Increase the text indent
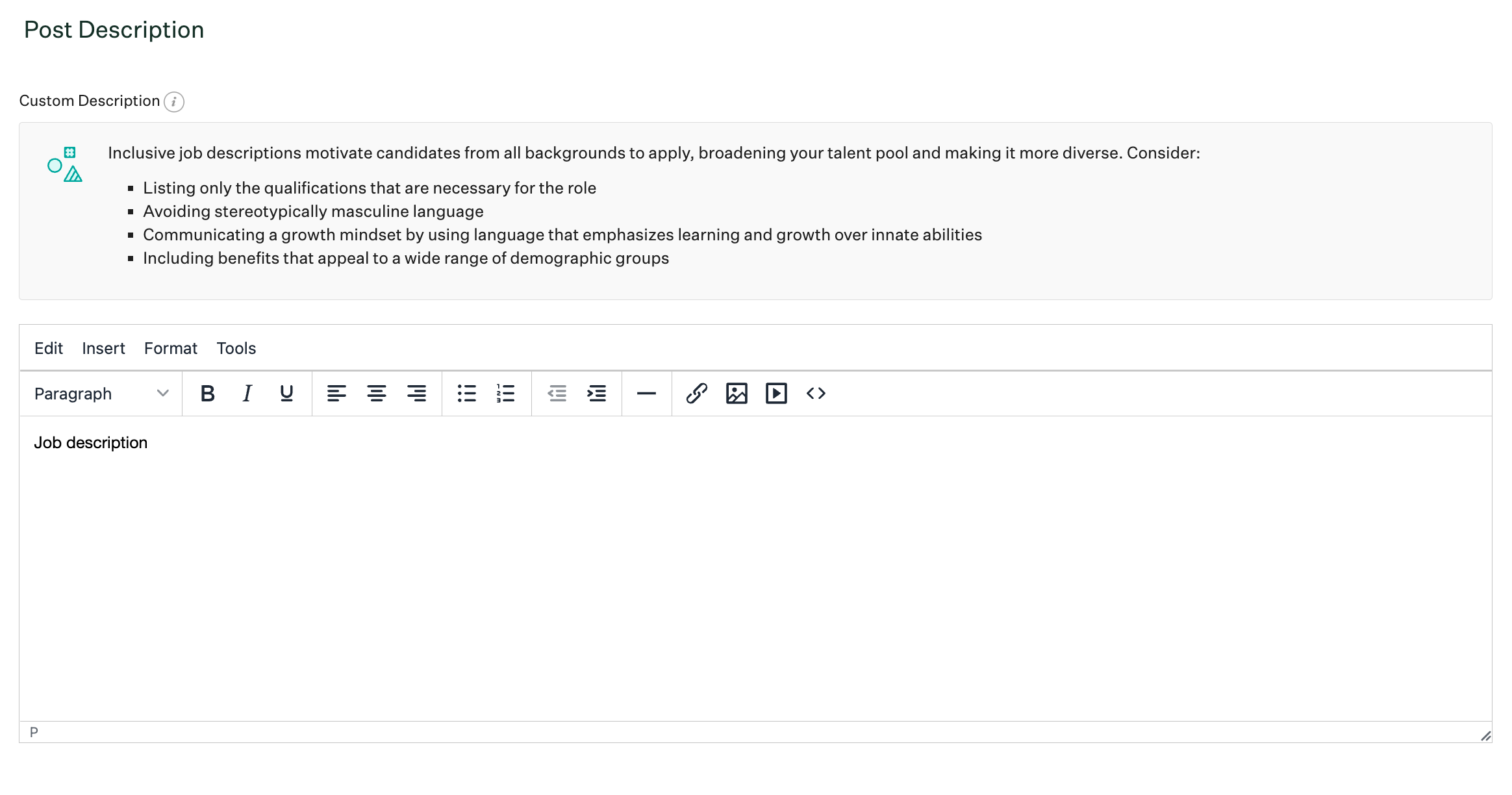The image size is (1512, 795). click(x=596, y=393)
